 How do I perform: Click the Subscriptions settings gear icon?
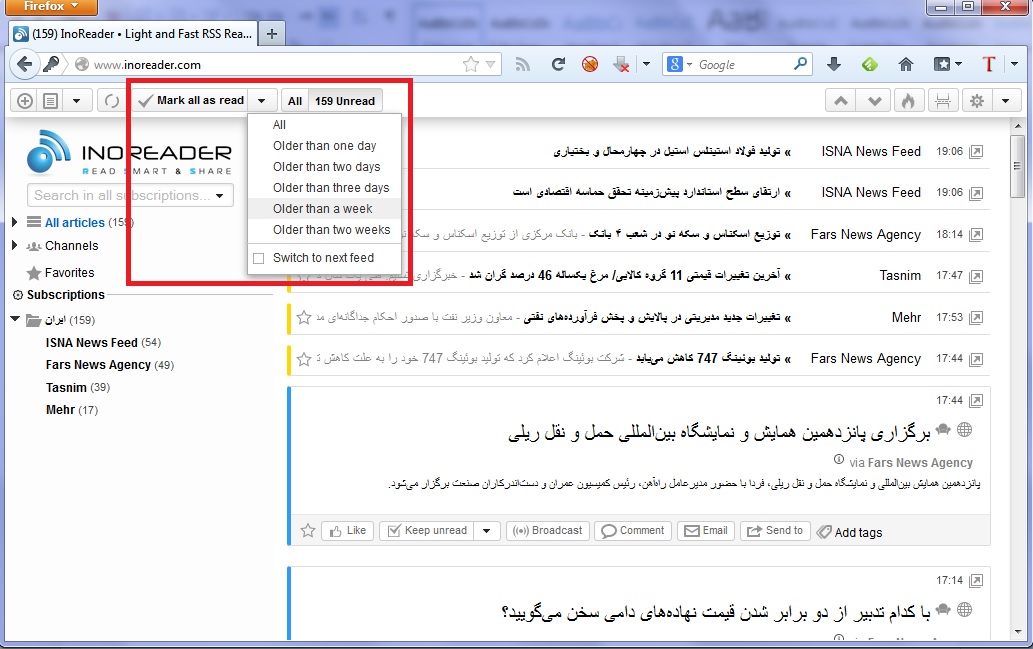pos(18,295)
